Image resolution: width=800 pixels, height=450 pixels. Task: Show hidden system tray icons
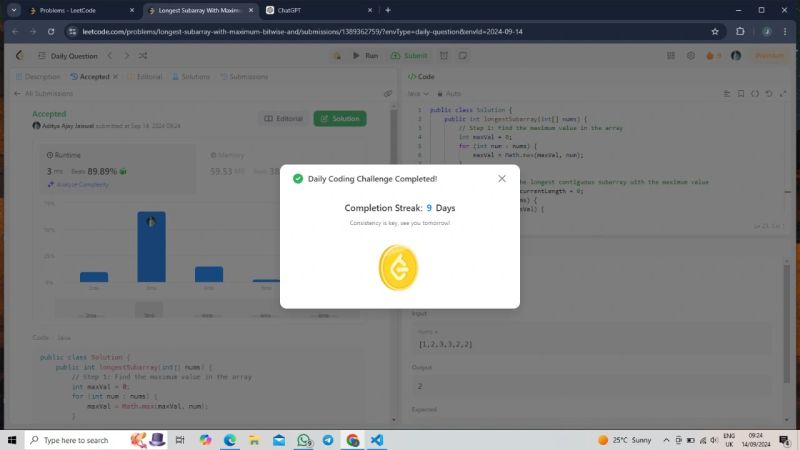pos(666,440)
